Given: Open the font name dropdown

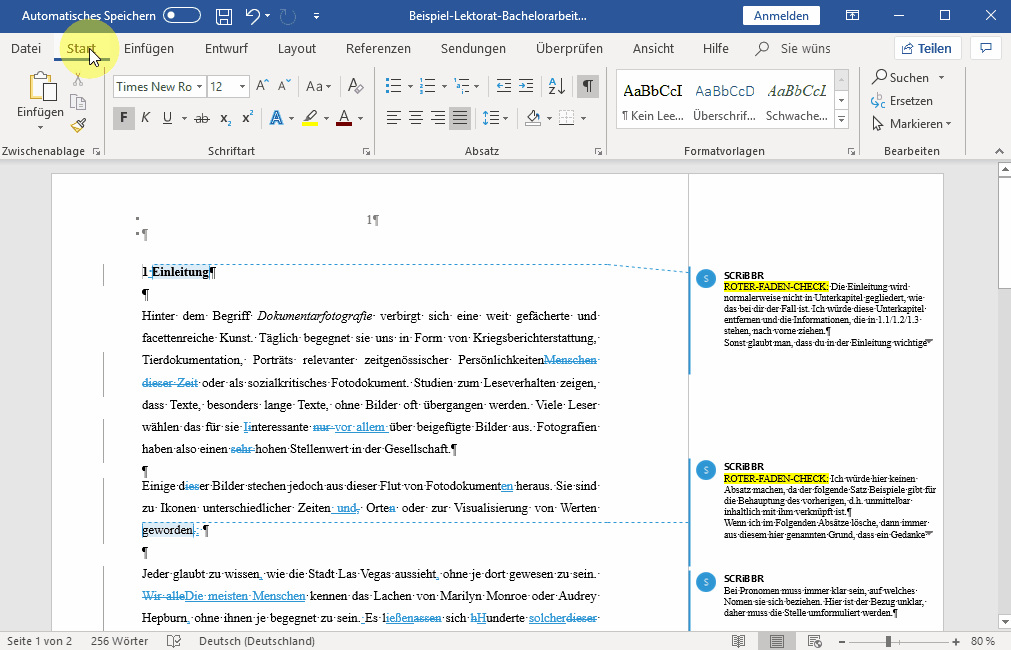Looking at the screenshot, I should tap(200, 86).
